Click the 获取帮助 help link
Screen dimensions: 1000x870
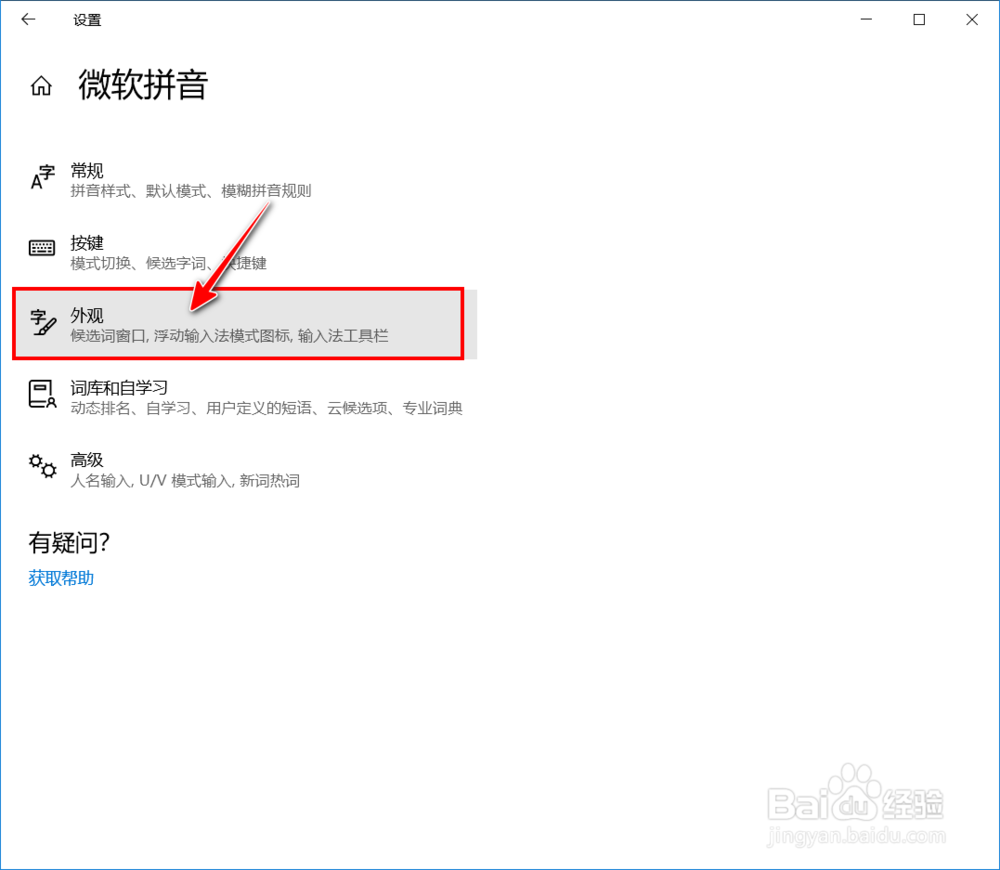[60, 577]
